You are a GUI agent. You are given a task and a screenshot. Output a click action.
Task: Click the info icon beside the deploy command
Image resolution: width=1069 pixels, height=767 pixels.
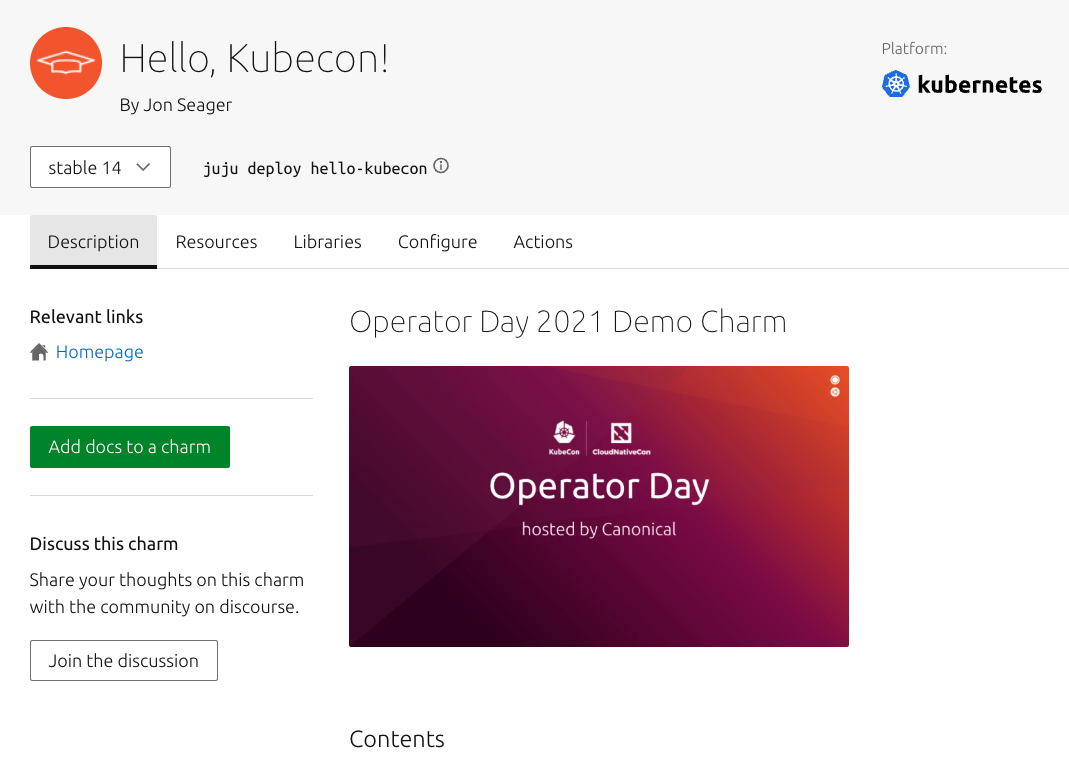pos(440,167)
